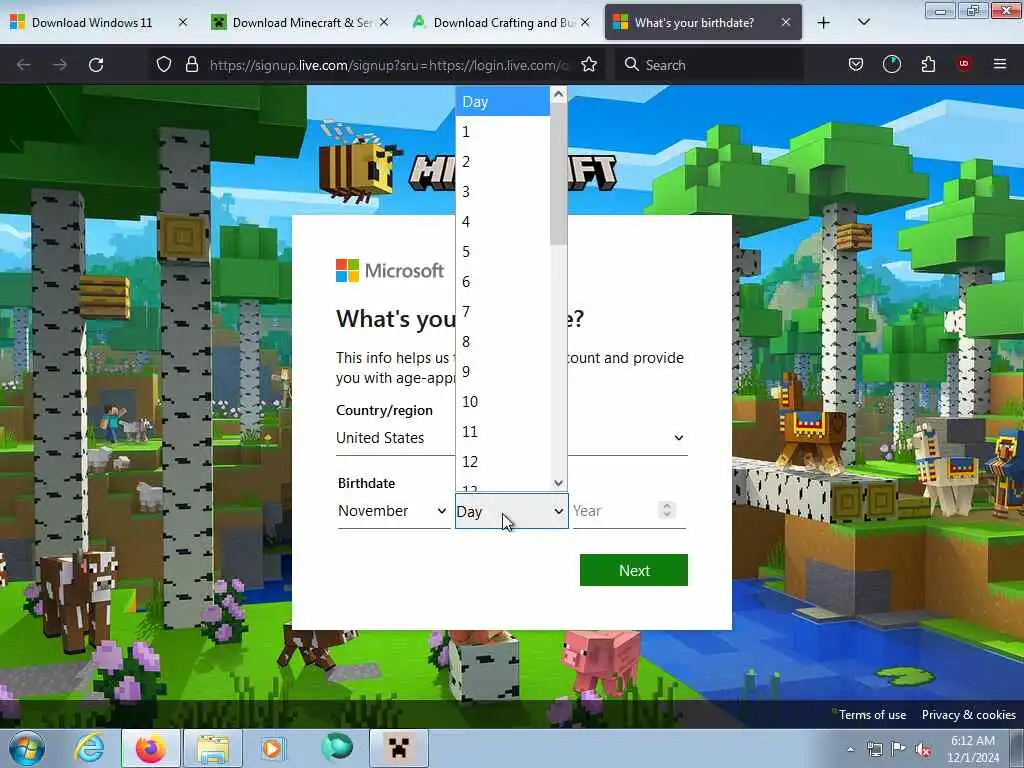Image resolution: width=1024 pixels, height=768 pixels.
Task: Open a new browser tab
Action: (824, 23)
